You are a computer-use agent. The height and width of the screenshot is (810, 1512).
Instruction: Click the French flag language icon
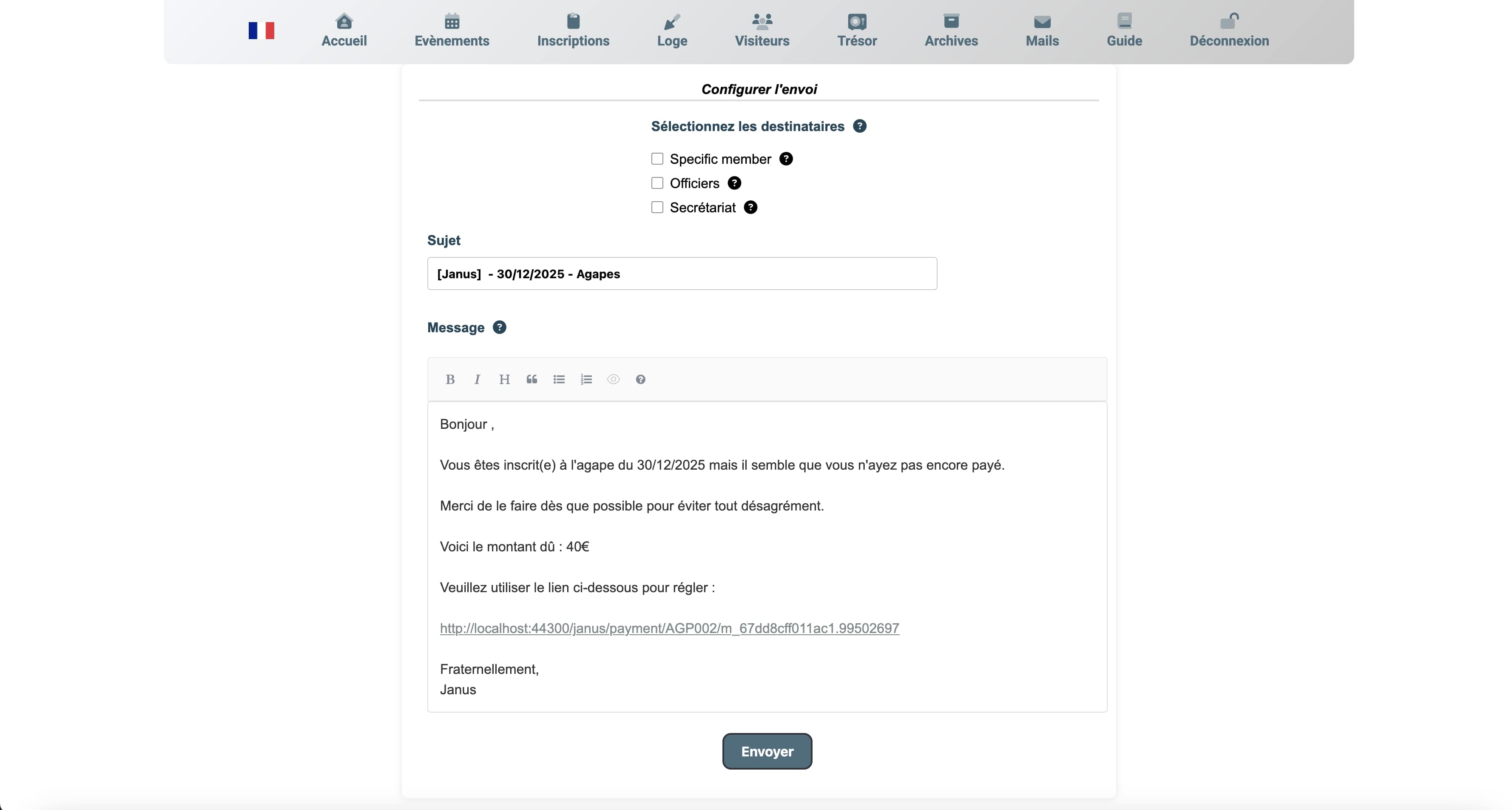pos(261,31)
